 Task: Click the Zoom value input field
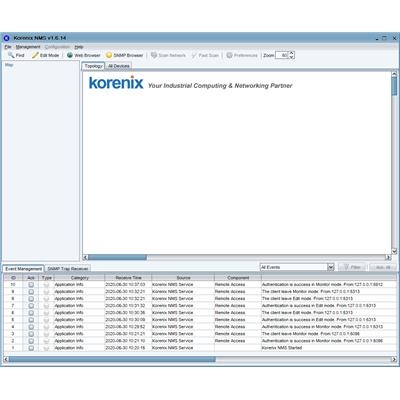click(282, 55)
